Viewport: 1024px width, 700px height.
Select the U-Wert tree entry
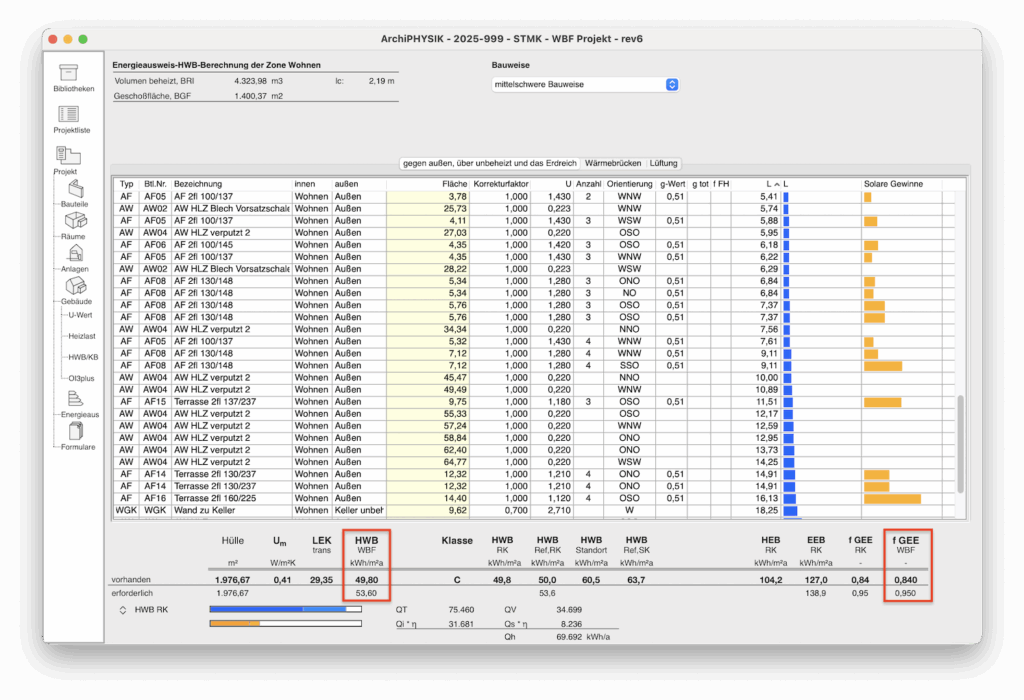81,314
